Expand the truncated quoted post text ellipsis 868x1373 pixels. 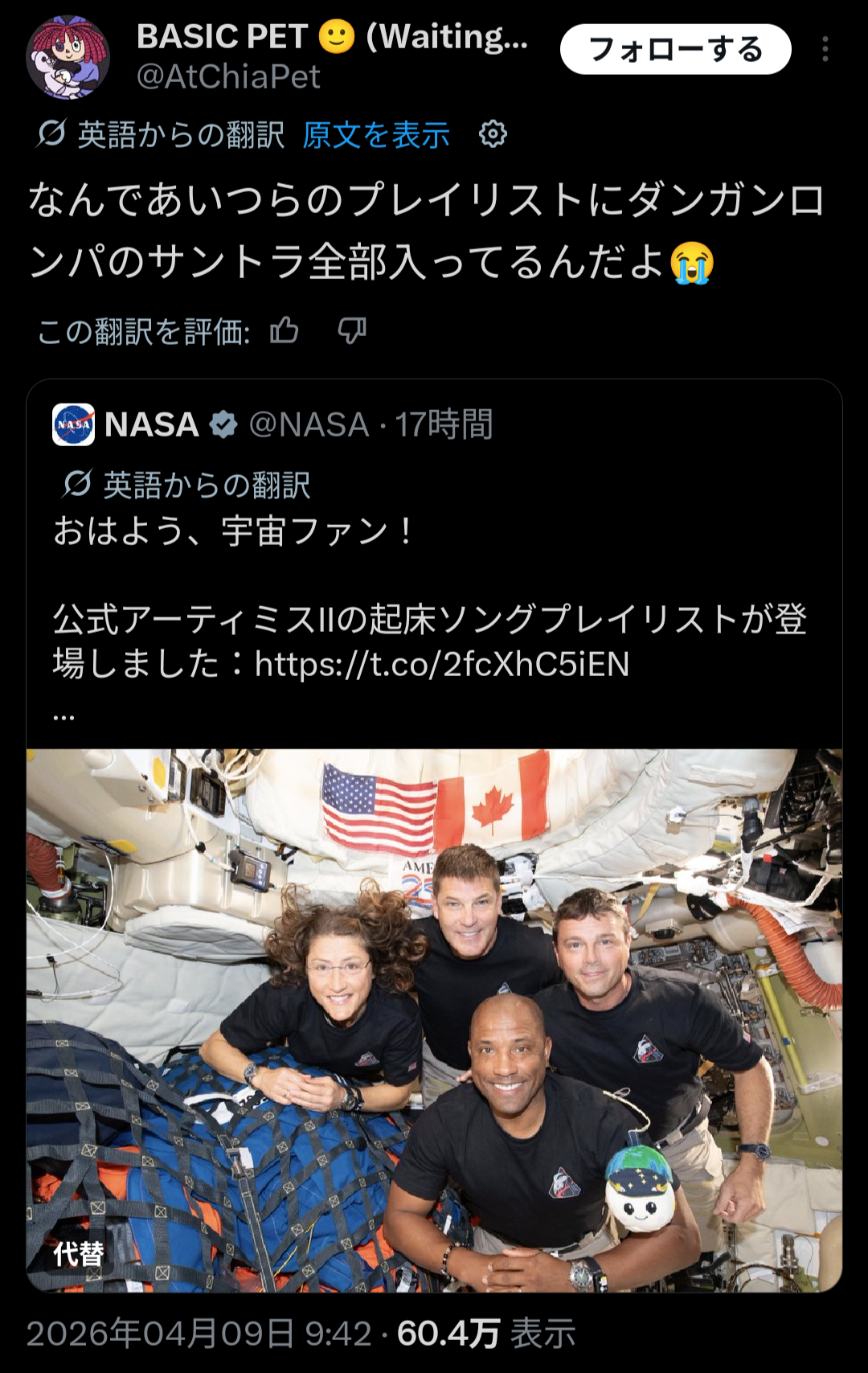tap(63, 713)
